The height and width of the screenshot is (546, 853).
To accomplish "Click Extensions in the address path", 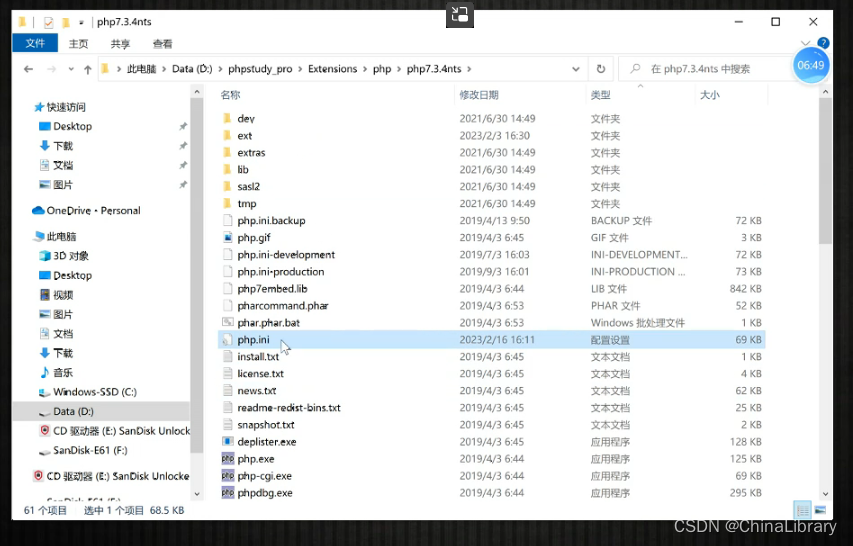I will [332, 69].
